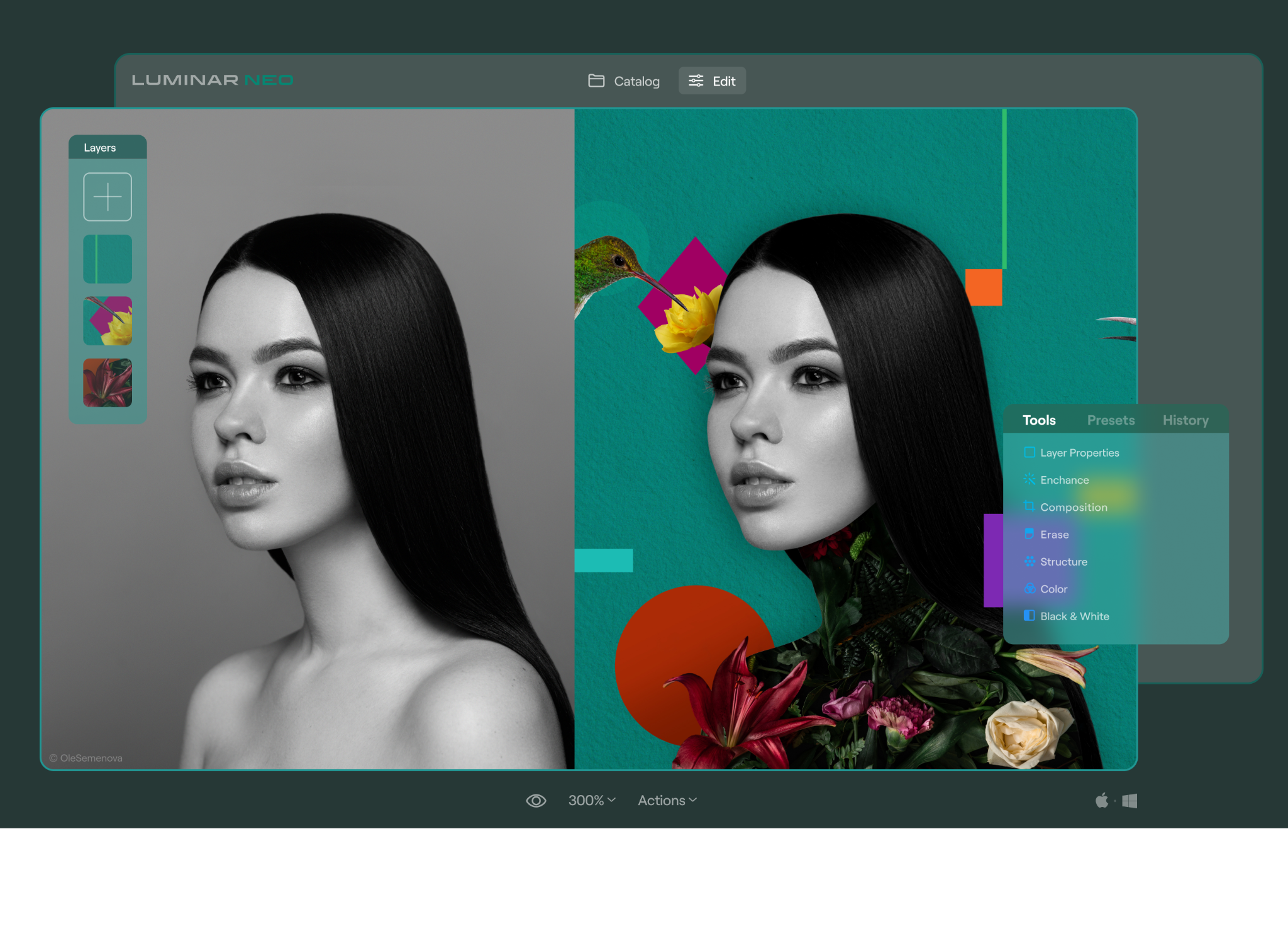The height and width of the screenshot is (936, 1288).
Task: Click the Structure tool icon
Action: click(1030, 561)
